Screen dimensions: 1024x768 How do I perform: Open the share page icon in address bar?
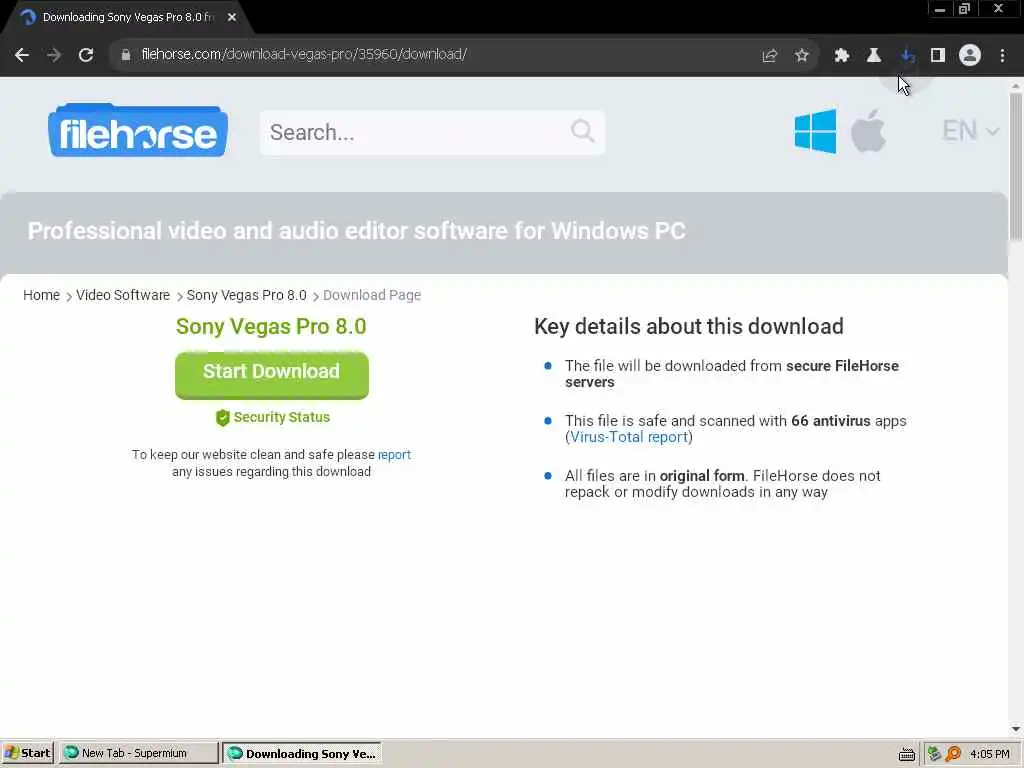coord(769,56)
